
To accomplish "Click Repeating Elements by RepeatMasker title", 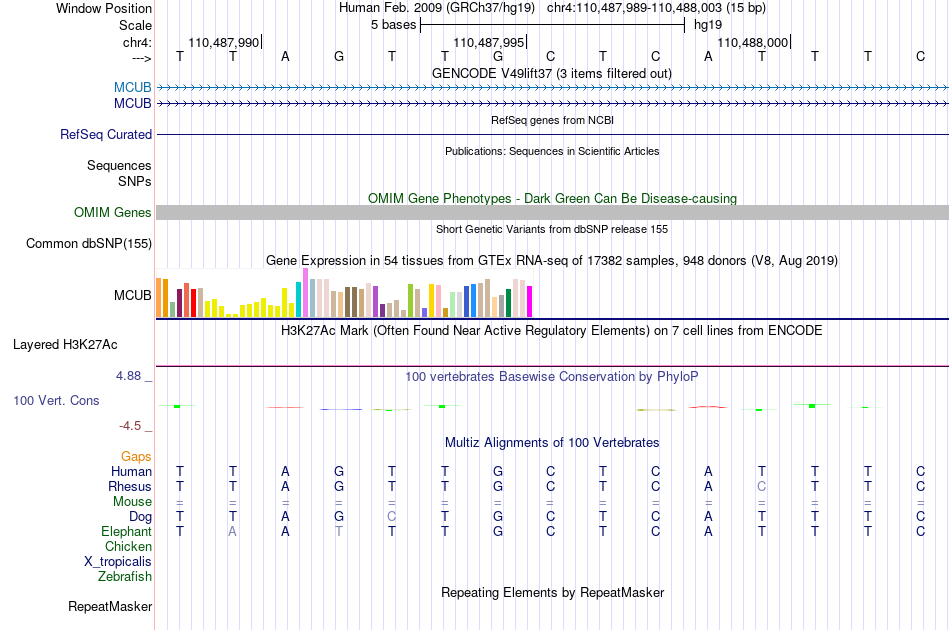I will (x=553, y=592).
